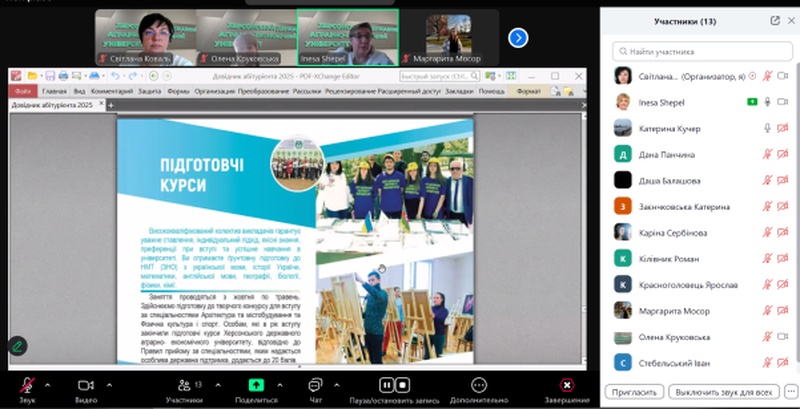
Task: Expand share options arrow beside Поделиться
Action: click(x=280, y=385)
